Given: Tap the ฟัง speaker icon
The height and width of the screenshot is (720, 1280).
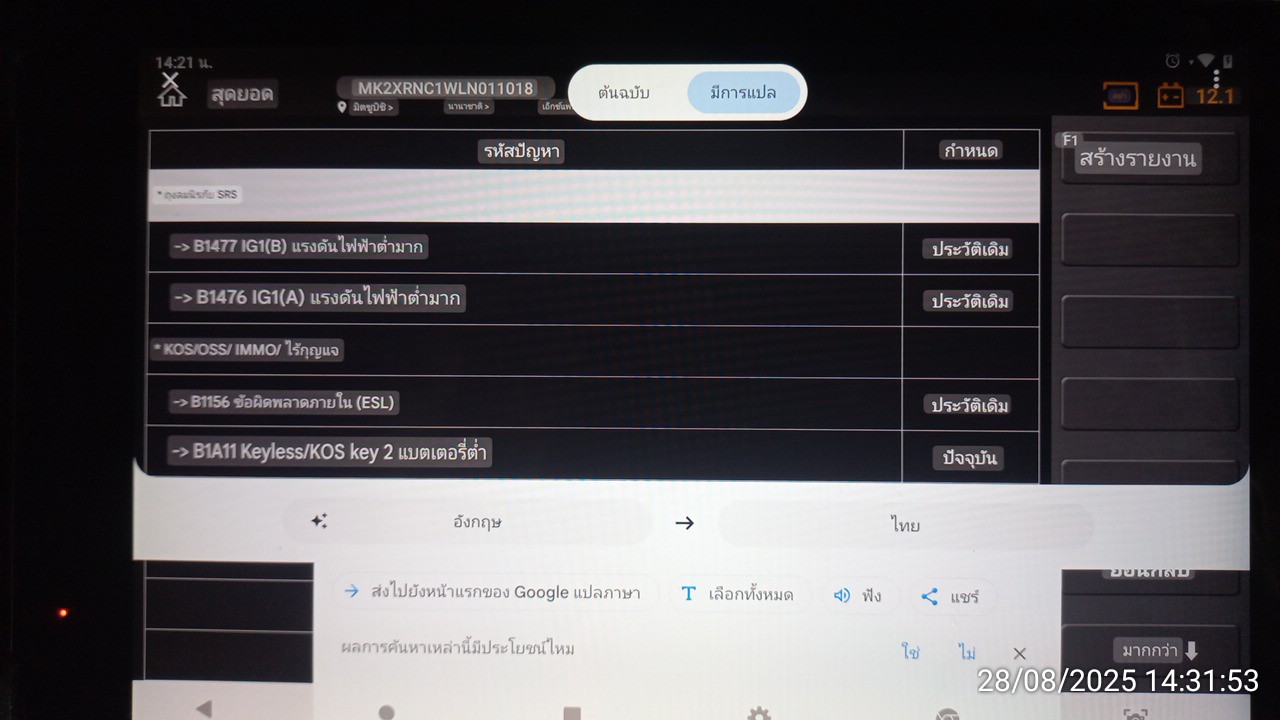Looking at the screenshot, I should 842,595.
